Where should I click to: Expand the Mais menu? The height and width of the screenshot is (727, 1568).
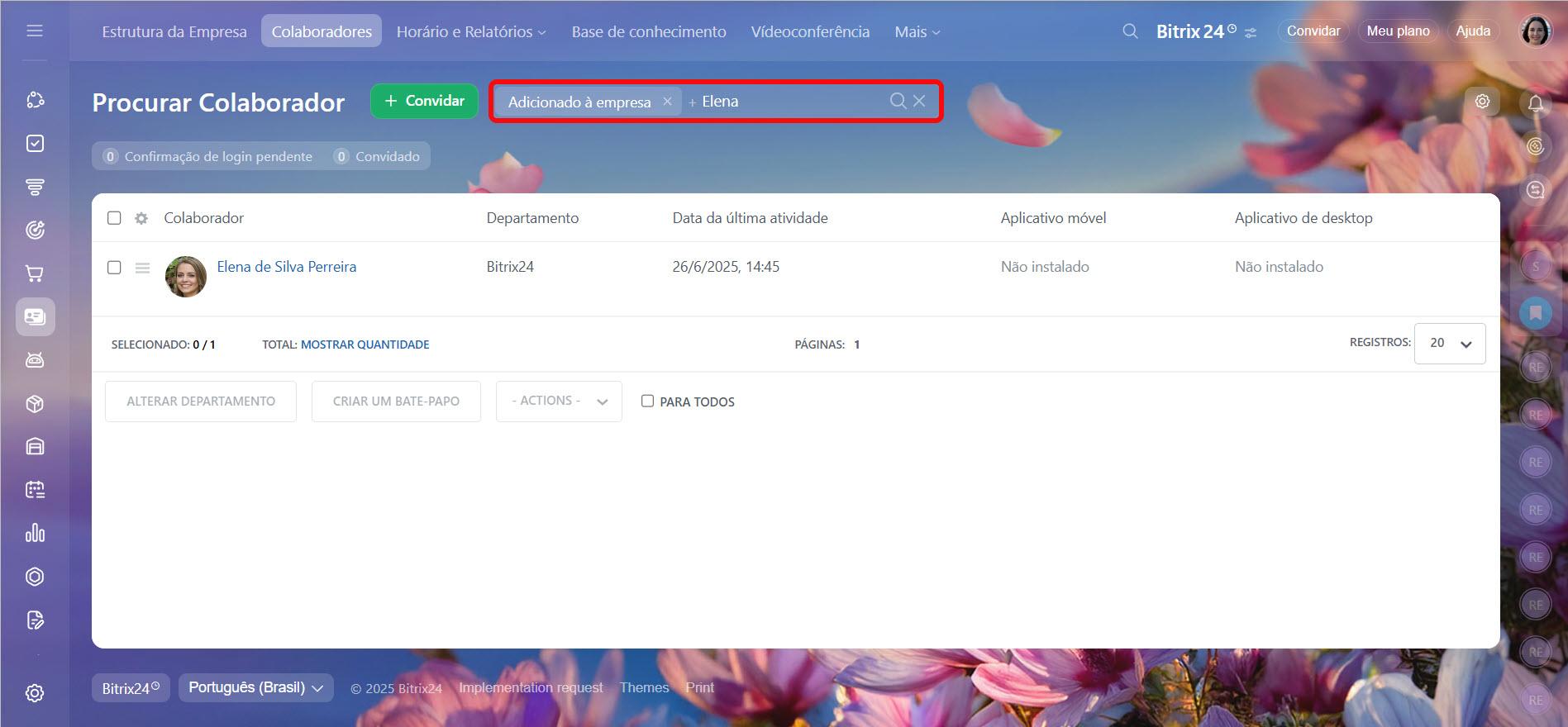click(917, 31)
